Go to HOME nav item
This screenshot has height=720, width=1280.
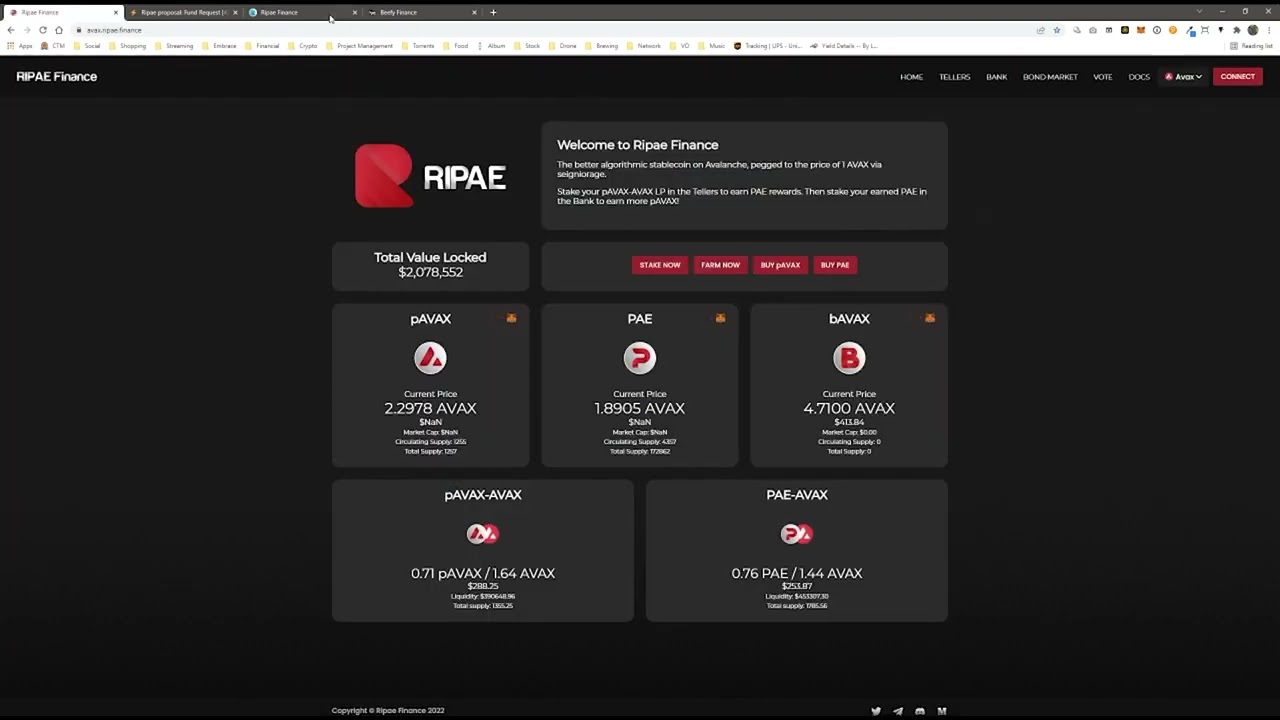tap(911, 77)
